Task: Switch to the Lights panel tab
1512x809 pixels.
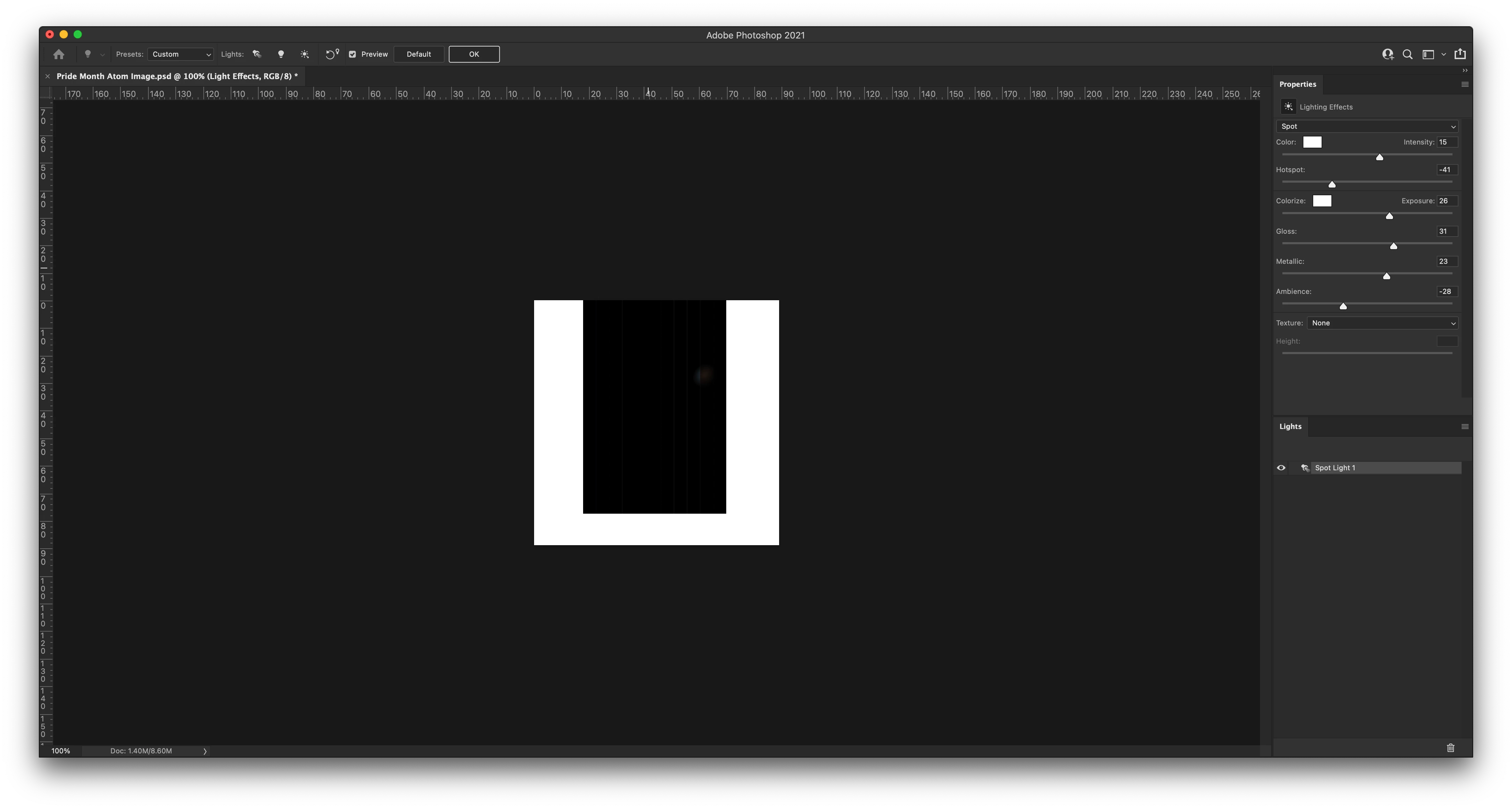Action: [x=1289, y=427]
